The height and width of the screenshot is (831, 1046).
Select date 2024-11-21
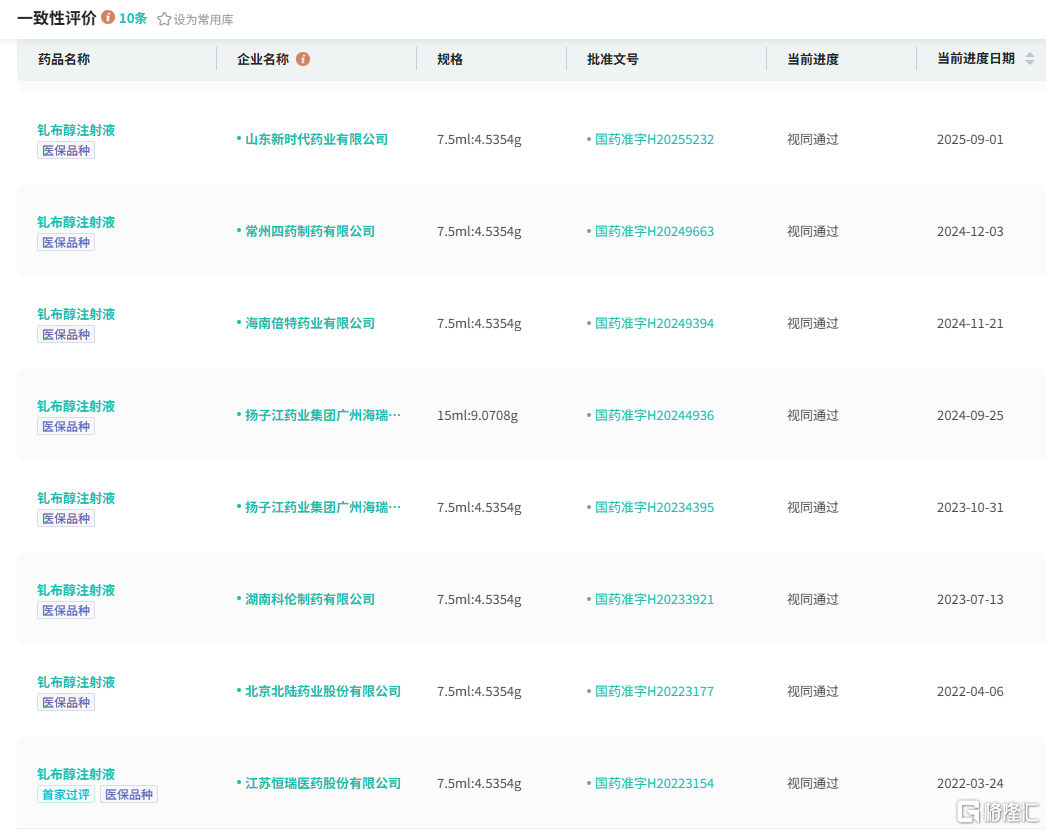point(970,323)
